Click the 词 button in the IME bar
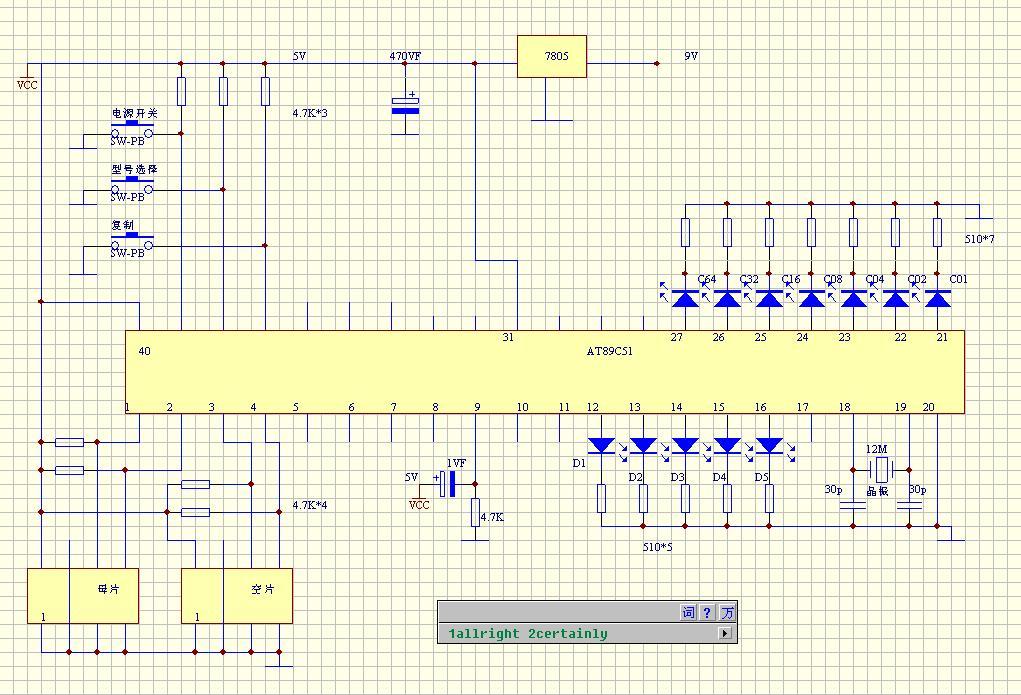 [x=688, y=613]
